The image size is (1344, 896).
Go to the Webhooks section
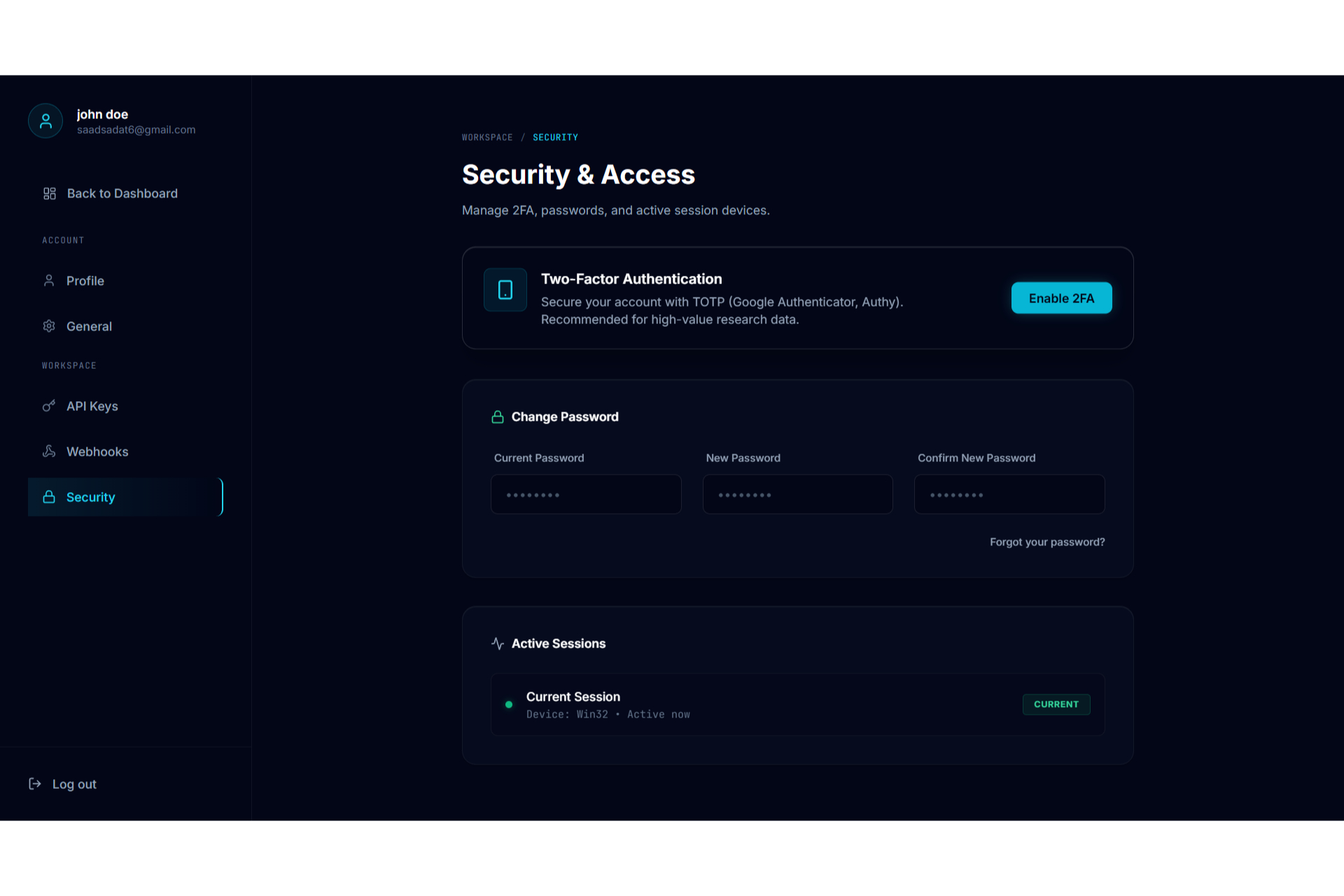(97, 451)
